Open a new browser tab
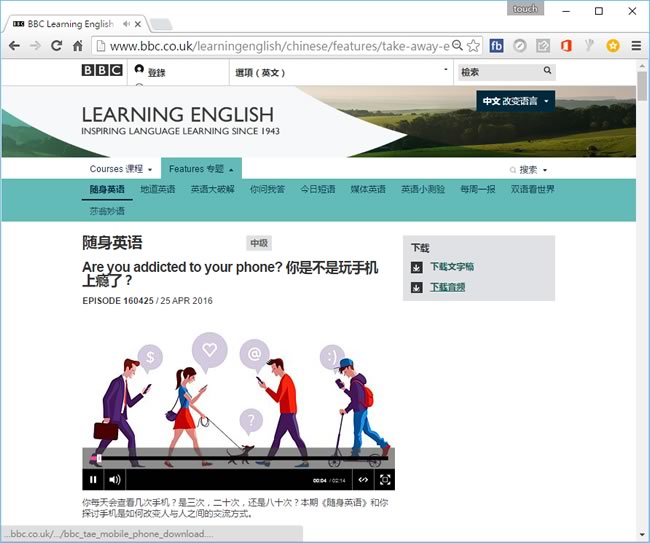 pyautogui.click(x=162, y=25)
